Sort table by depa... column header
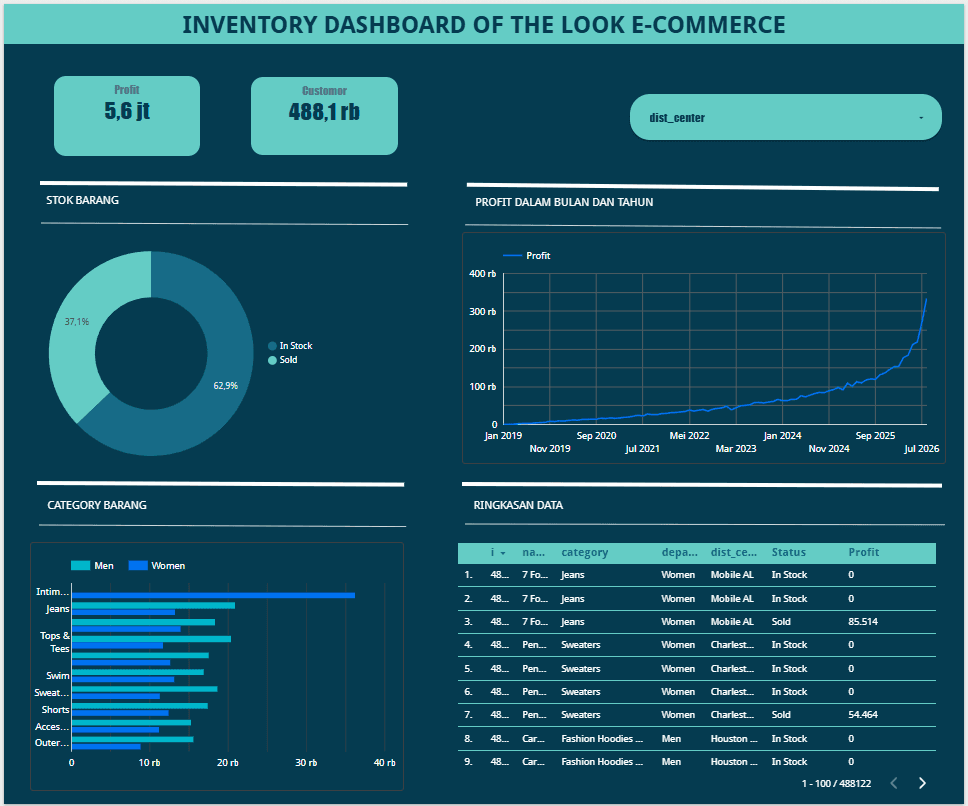This screenshot has width=968, height=806. [679, 552]
